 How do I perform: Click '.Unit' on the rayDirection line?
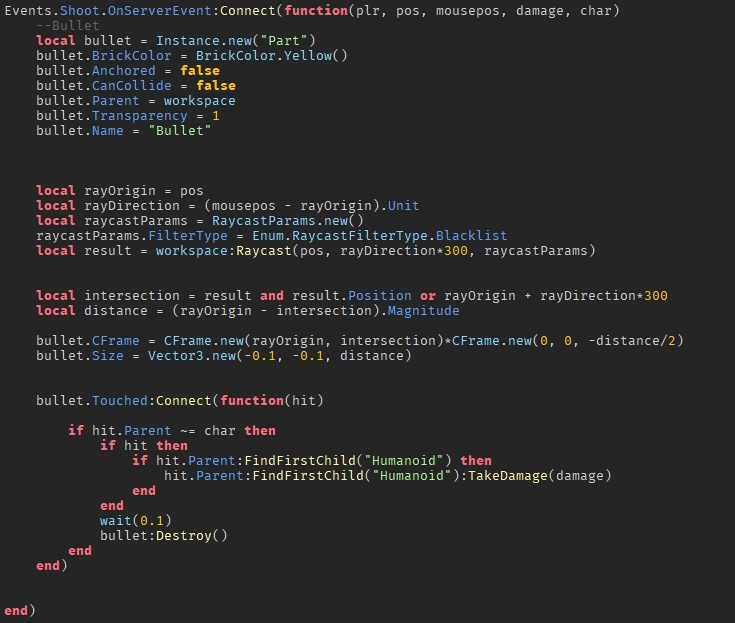[x=401, y=206]
